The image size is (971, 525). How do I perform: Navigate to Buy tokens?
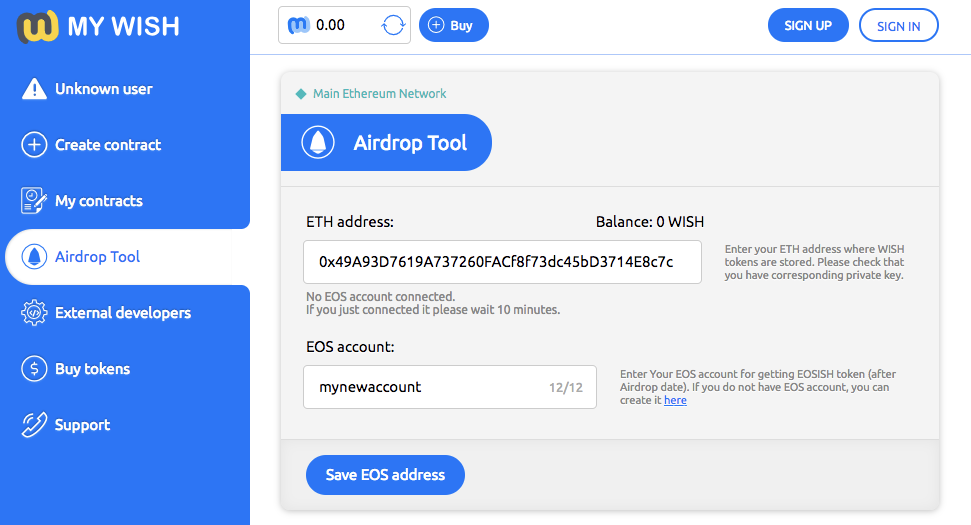(x=125, y=368)
